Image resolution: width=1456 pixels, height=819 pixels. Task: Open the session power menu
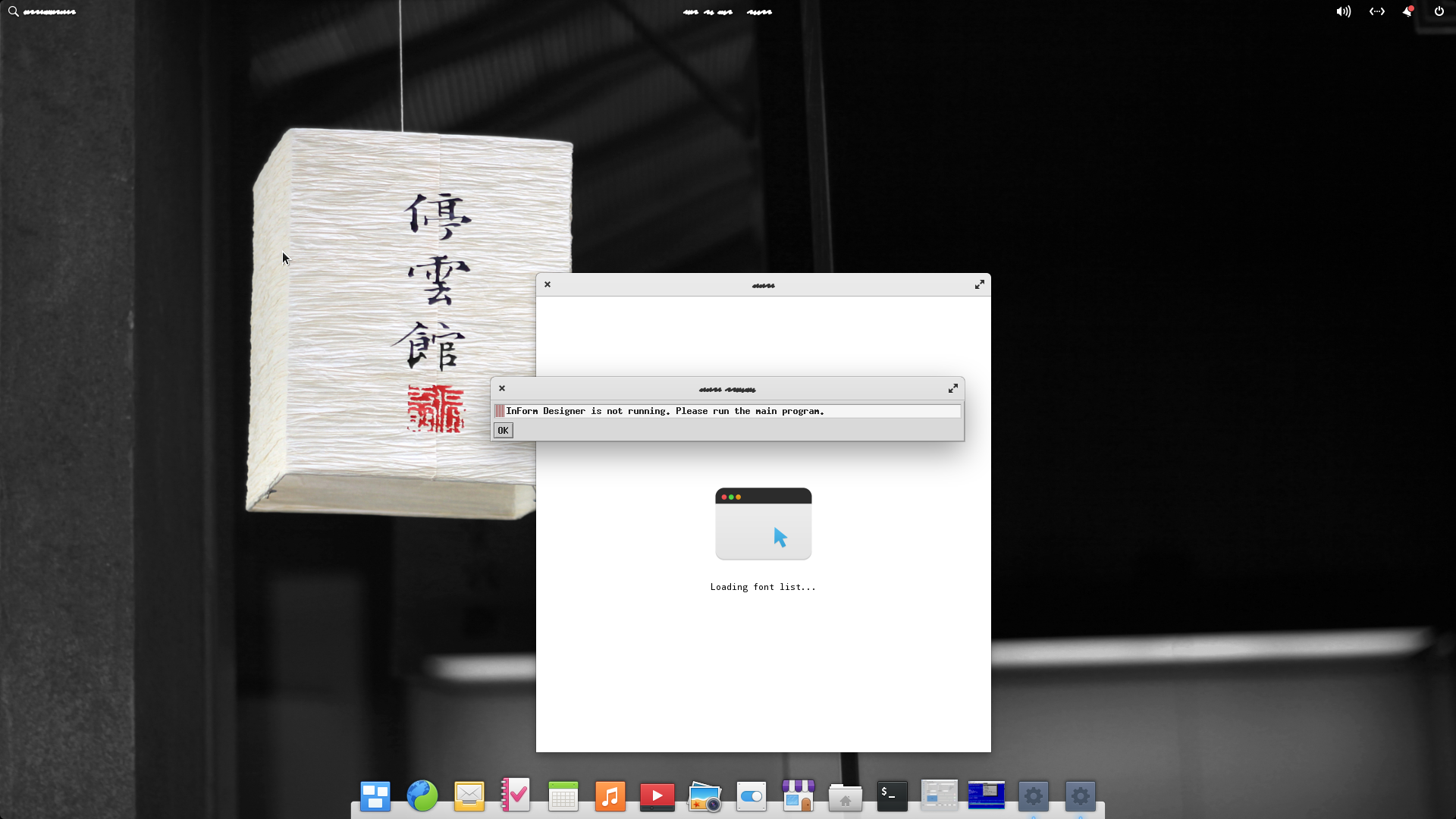pyautogui.click(x=1439, y=11)
